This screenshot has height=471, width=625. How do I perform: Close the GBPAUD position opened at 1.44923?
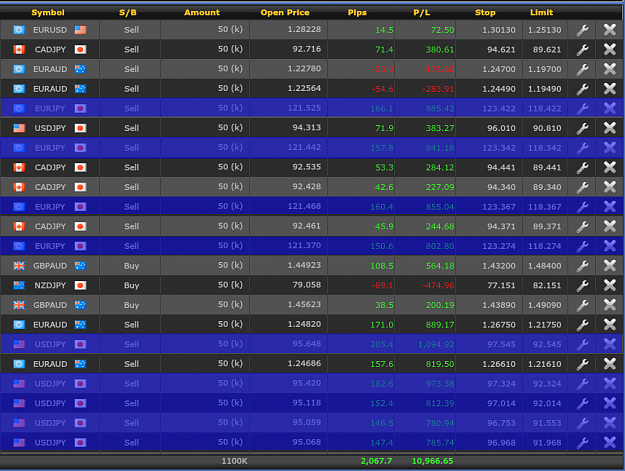[x=609, y=265]
